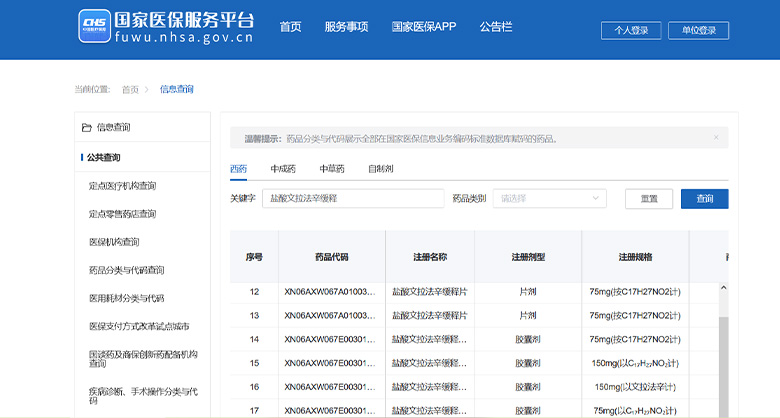The width and height of the screenshot is (780, 418).
Task: Click the 关键字 search input field
Action: click(x=353, y=199)
